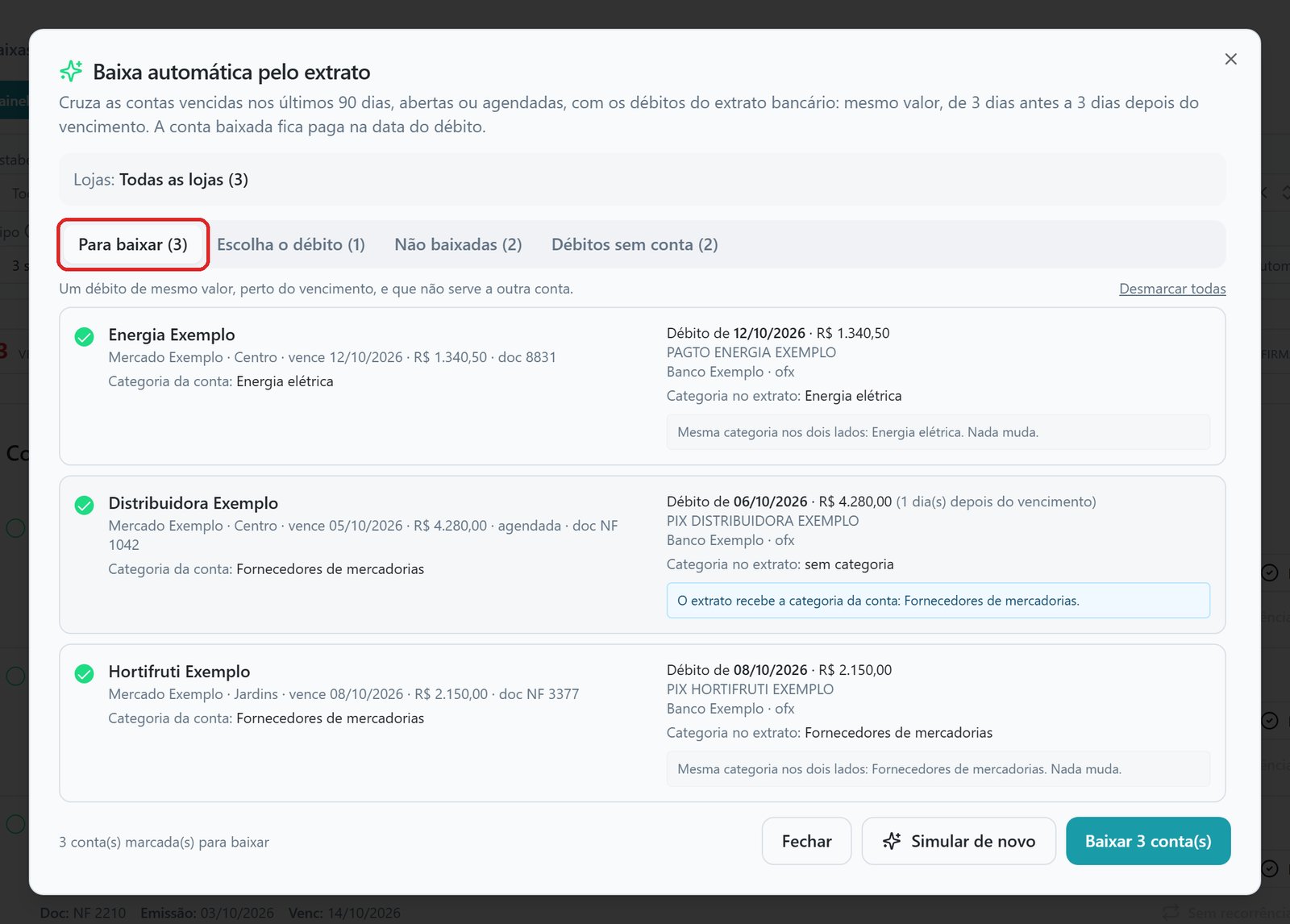Select the Distribuidora Exemplo account title
Viewport: 1290px width, 924px height.
click(193, 503)
